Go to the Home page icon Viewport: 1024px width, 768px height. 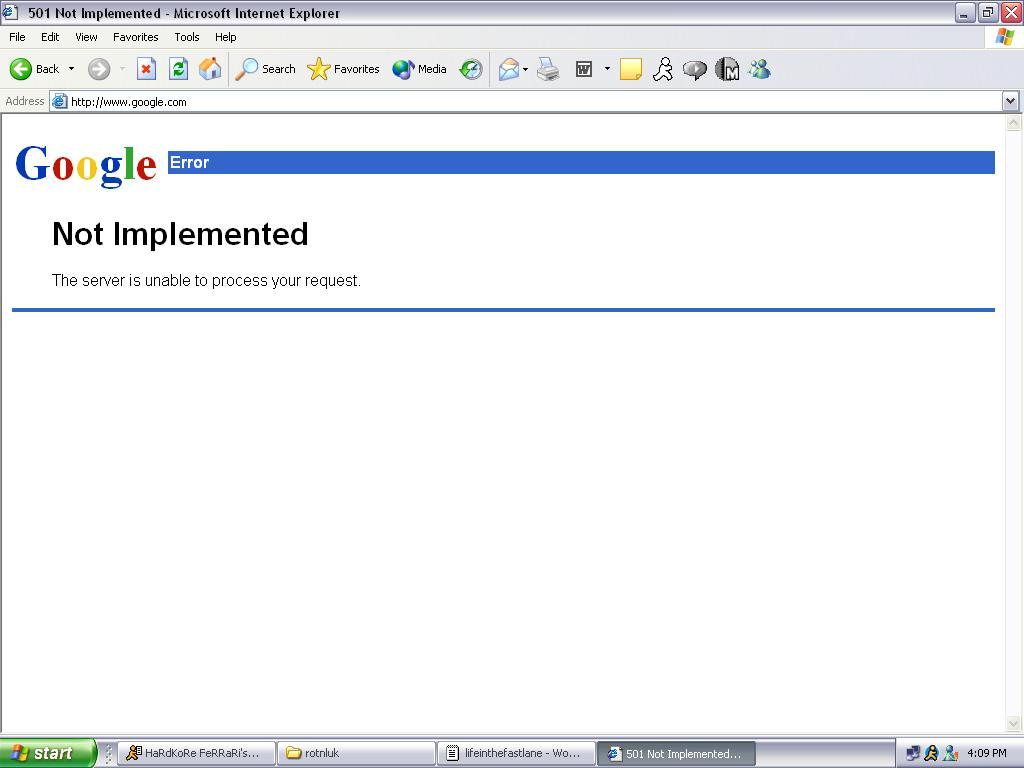click(210, 69)
